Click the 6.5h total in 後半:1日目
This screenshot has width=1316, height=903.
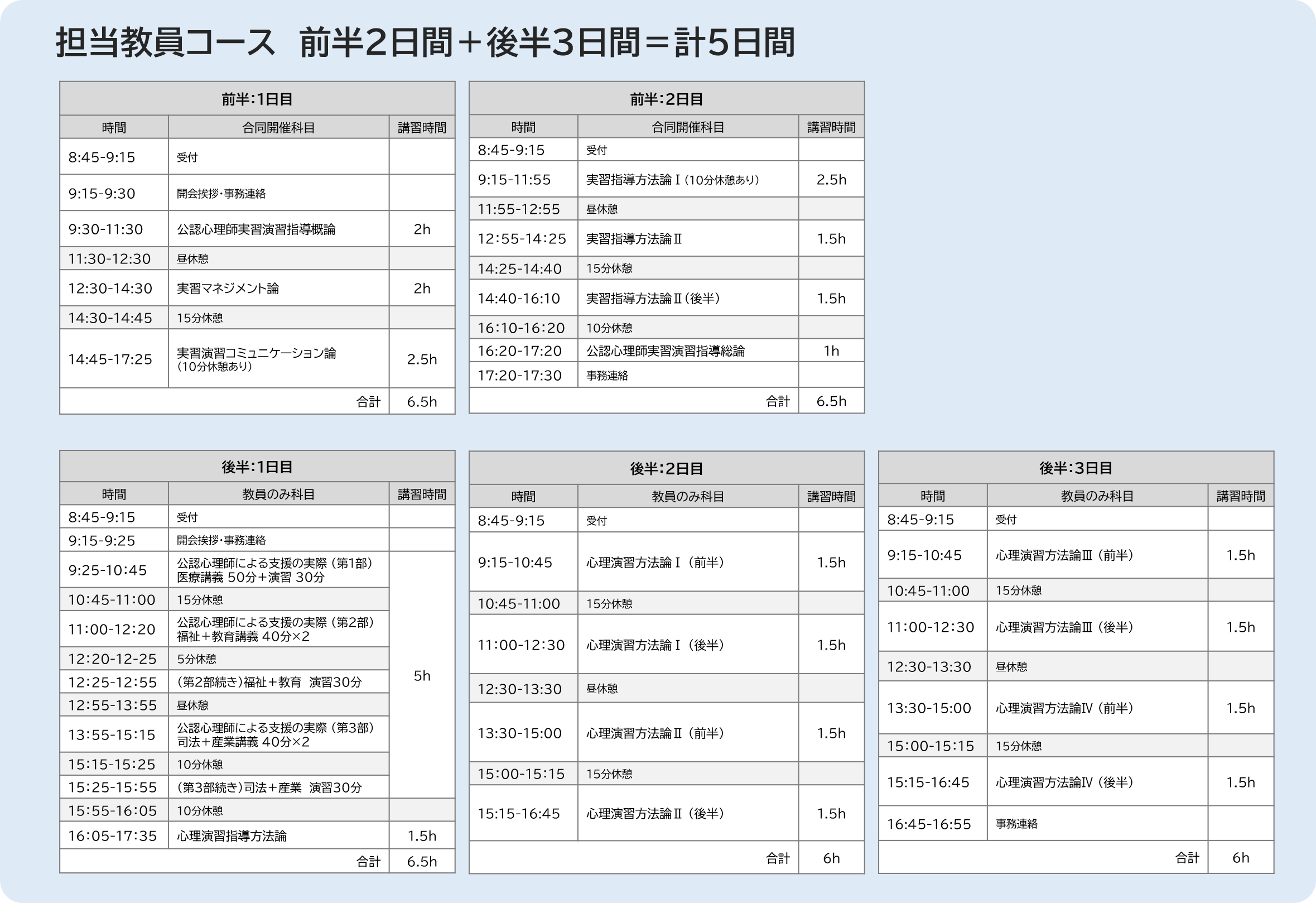click(x=422, y=861)
